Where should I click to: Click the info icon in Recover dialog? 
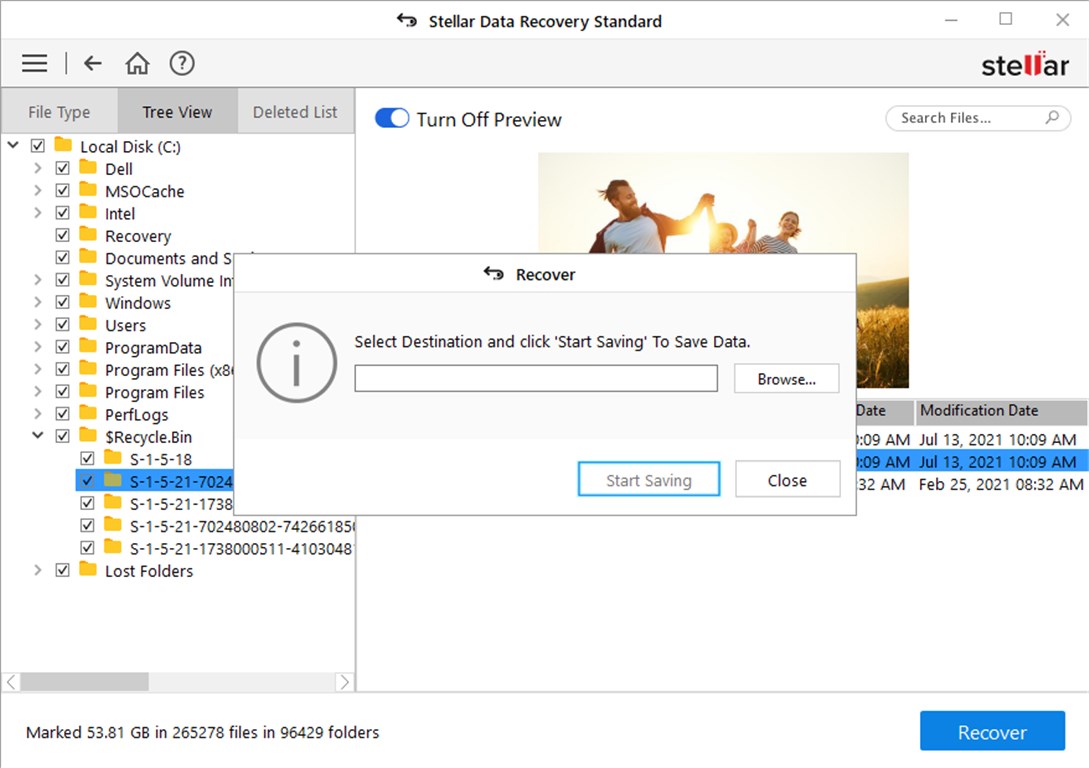(x=297, y=362)
